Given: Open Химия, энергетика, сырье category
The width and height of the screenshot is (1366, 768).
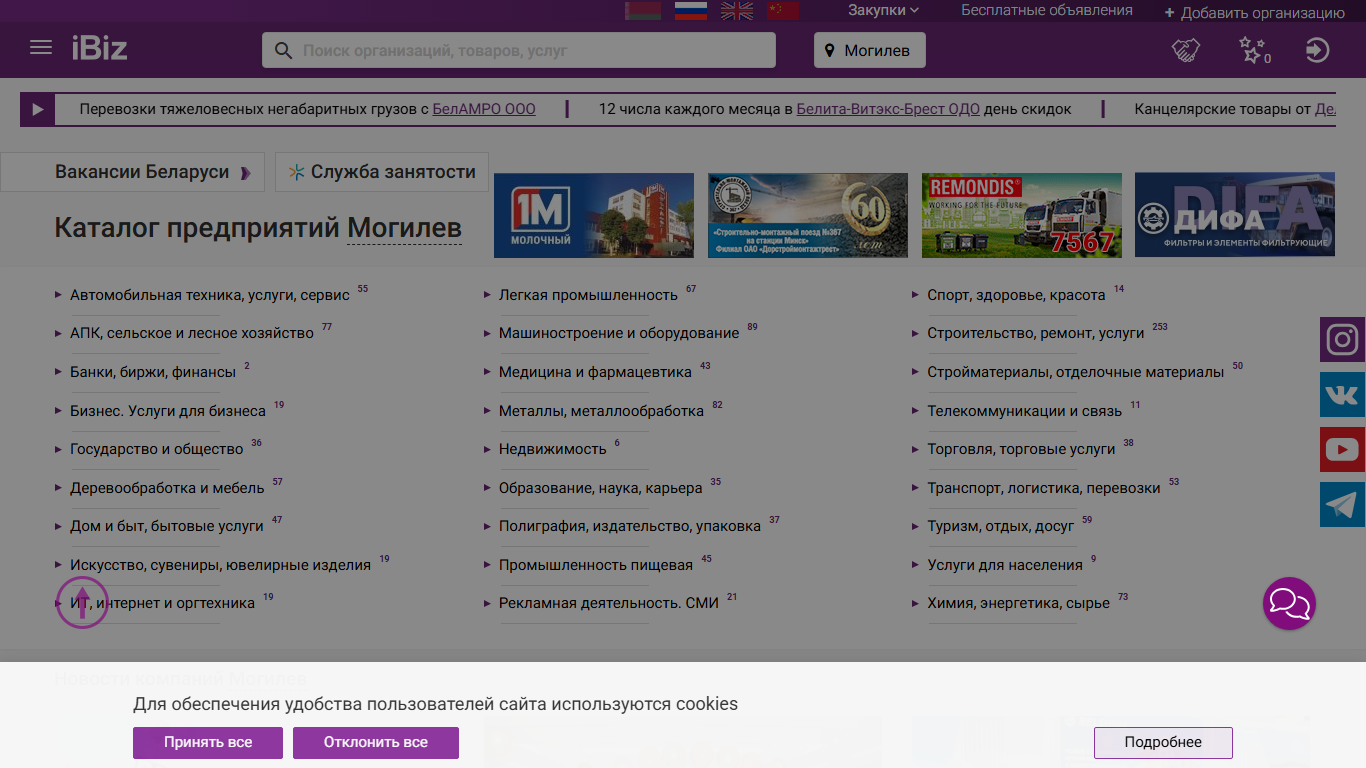Looking at the screenshot, I should click(x=1018, y=603).
